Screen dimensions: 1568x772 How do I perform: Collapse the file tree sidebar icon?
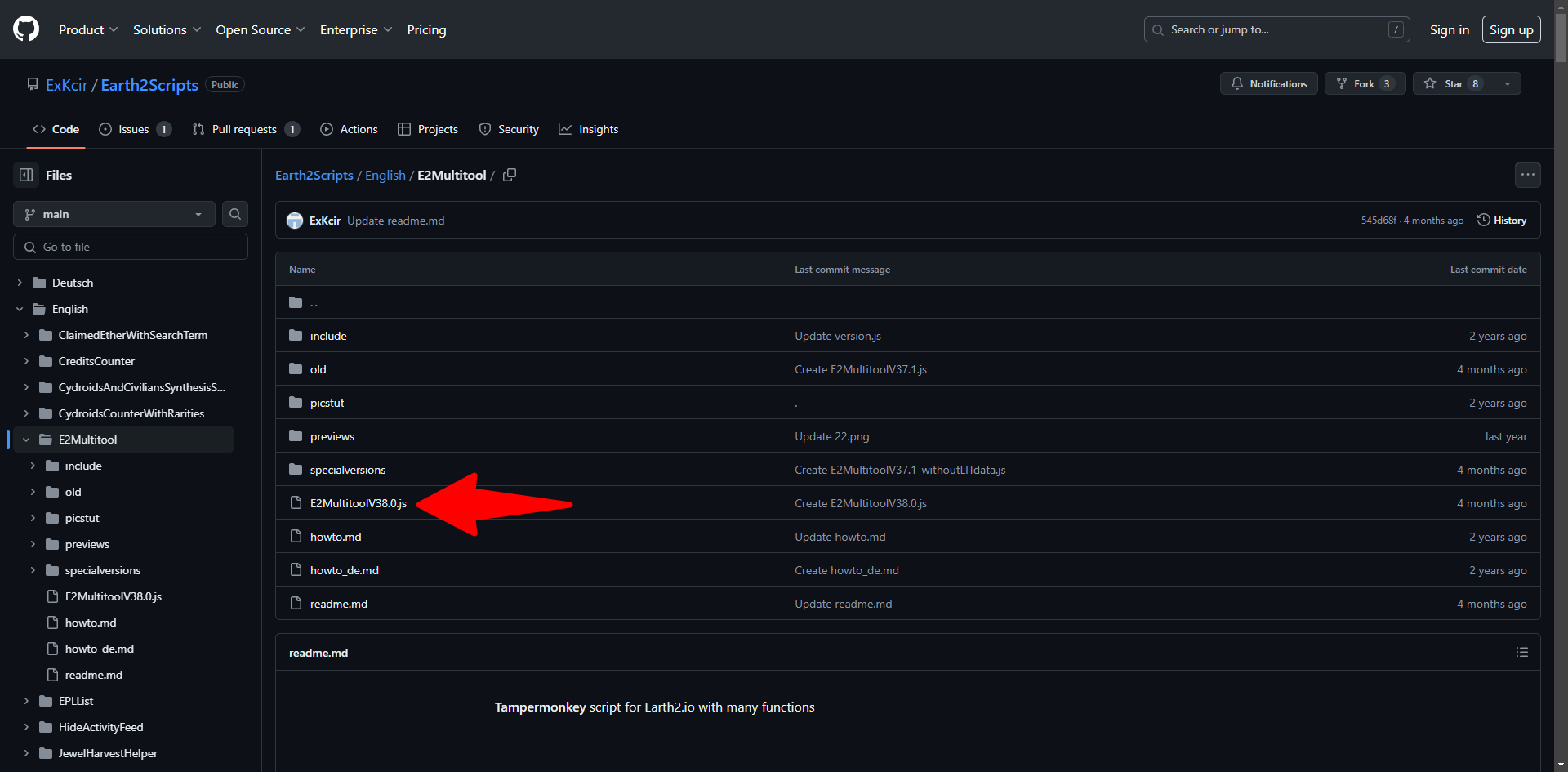click(26, 175)
